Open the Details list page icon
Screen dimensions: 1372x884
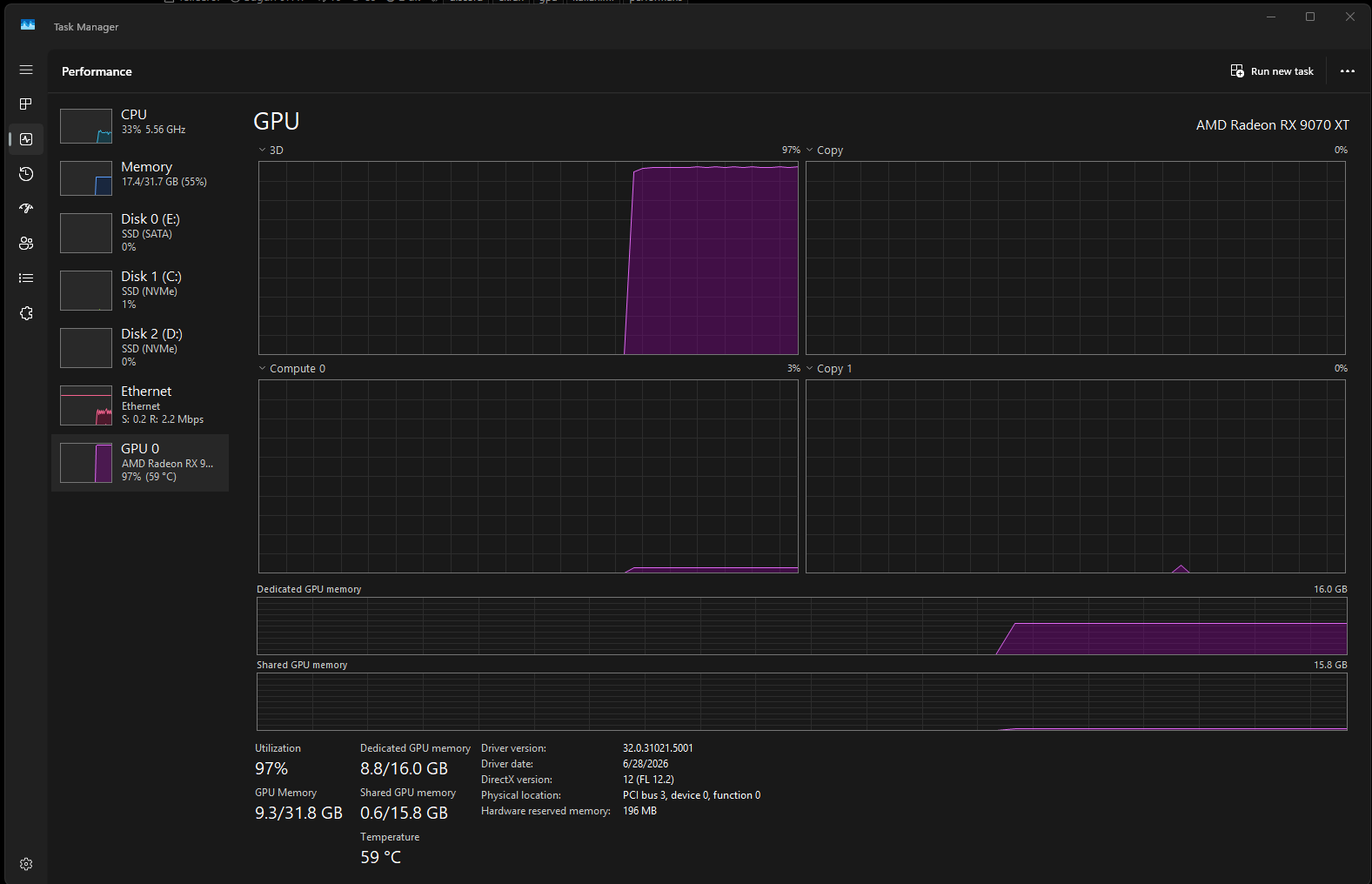click(26, 278)
